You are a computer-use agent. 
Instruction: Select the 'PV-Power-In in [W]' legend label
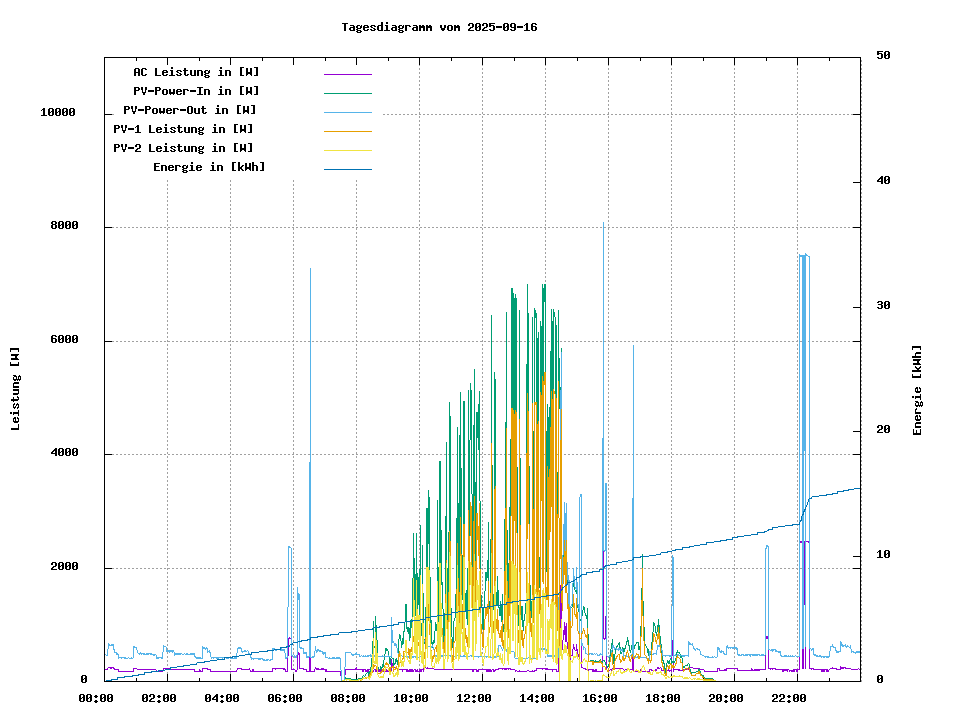[196, 91]
